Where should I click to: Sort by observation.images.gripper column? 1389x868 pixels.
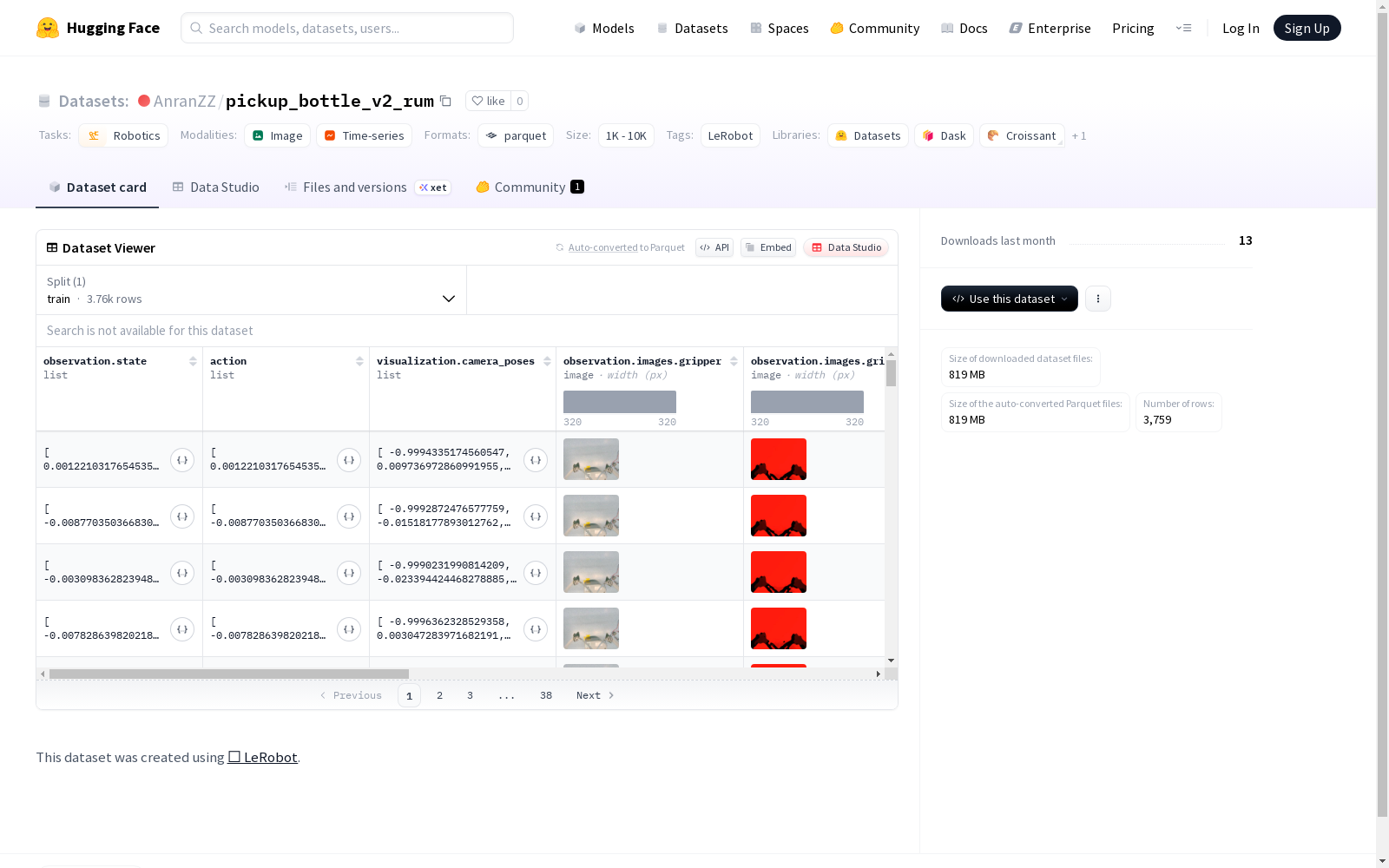tap(734, 361)
